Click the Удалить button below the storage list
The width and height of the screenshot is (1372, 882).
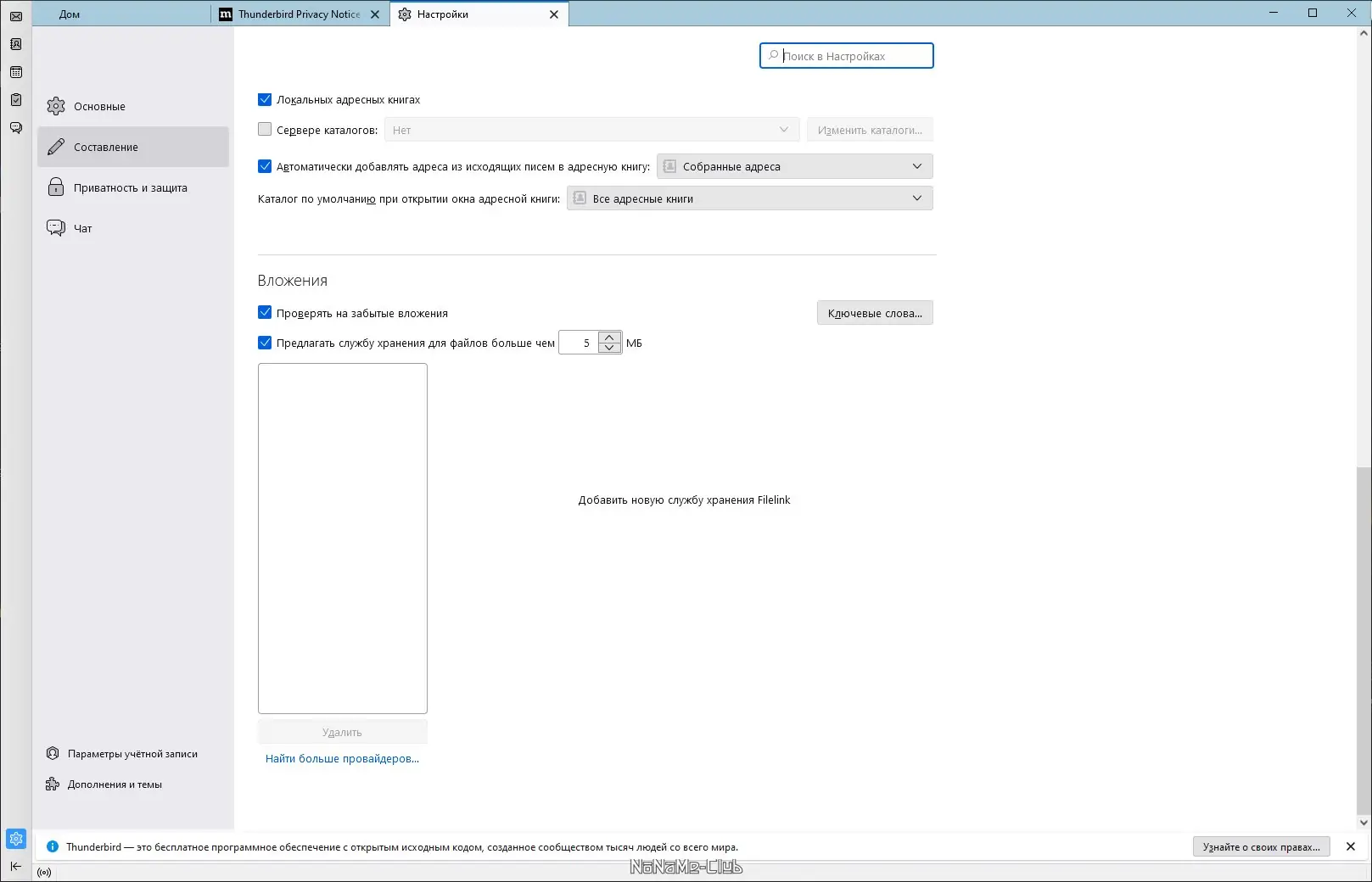click(x=343, y=732)
